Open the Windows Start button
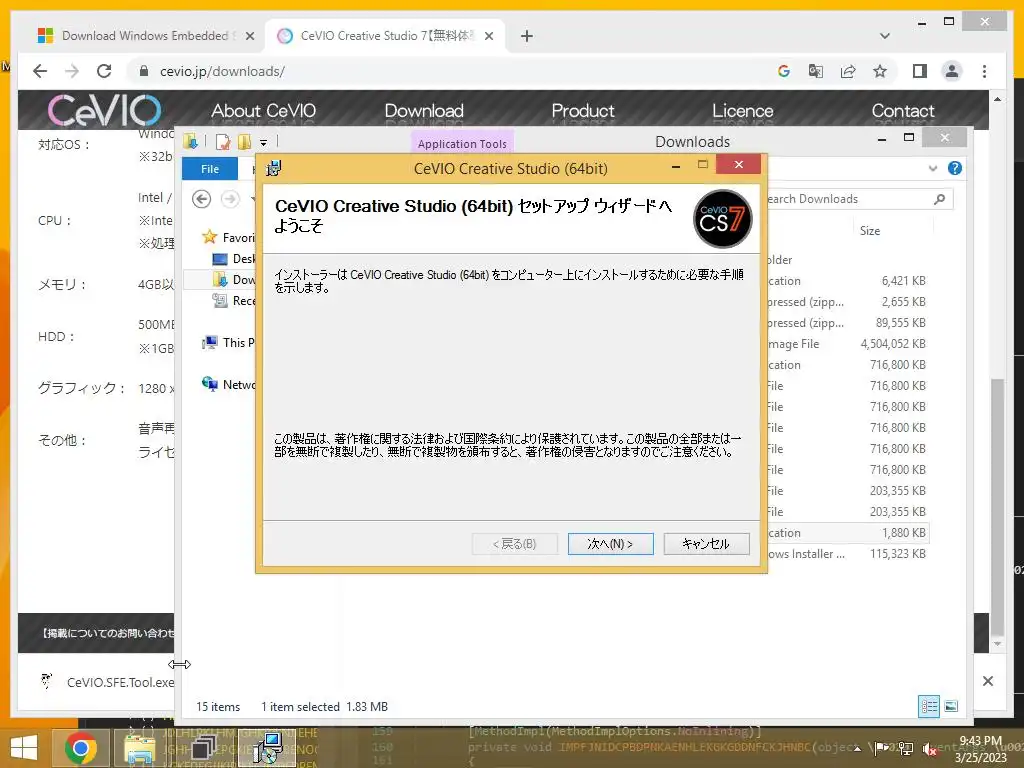Screen dimensions: 1024x768 coord(24,748)
